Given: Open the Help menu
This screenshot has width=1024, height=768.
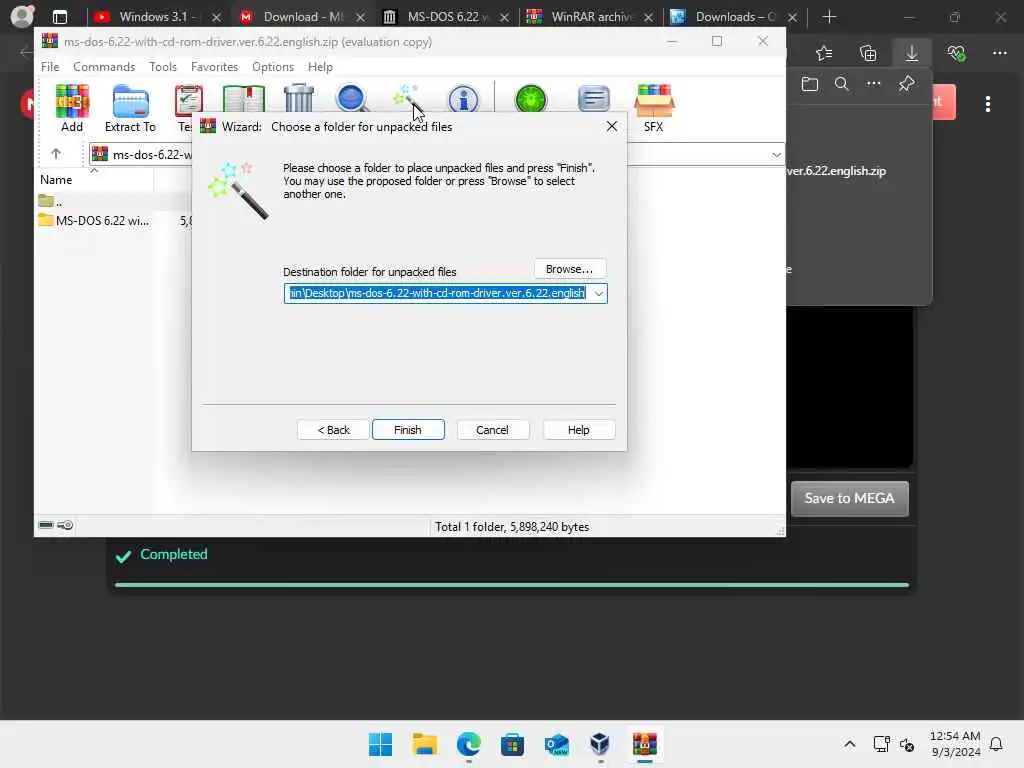Looking at the screenshot, I should [320, 67].
